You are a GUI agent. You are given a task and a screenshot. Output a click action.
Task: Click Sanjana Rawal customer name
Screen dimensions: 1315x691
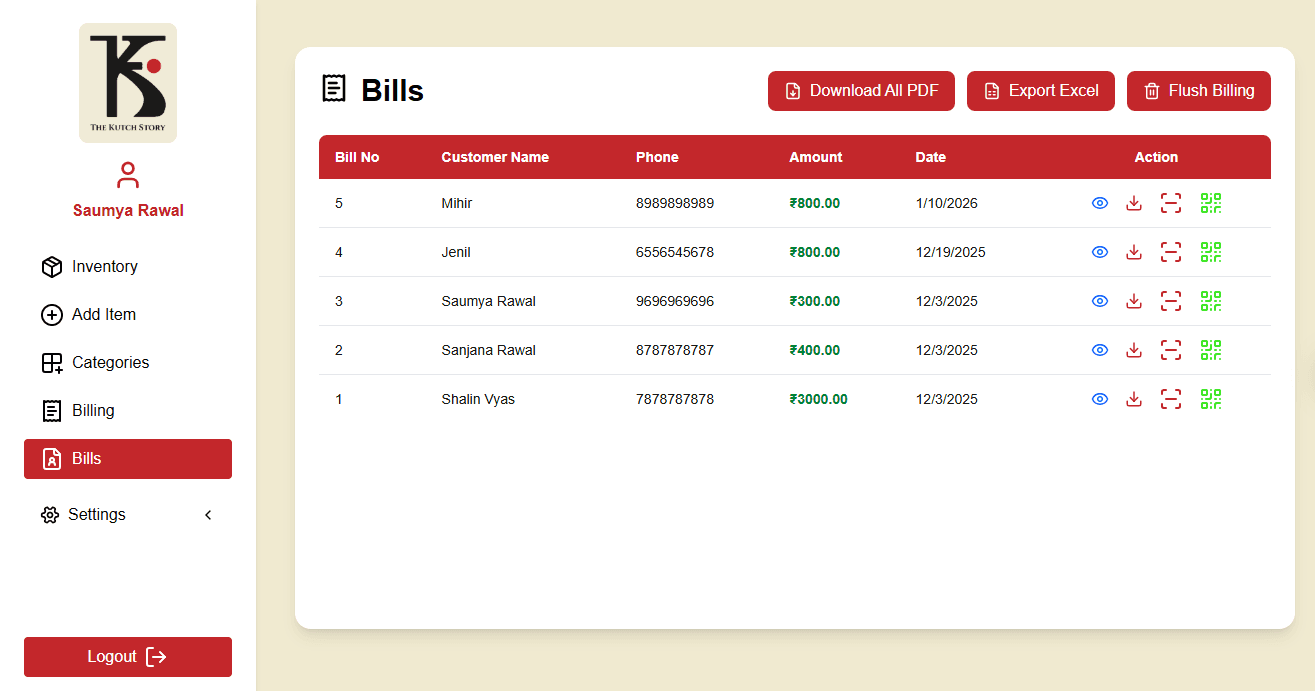[489, 350]
